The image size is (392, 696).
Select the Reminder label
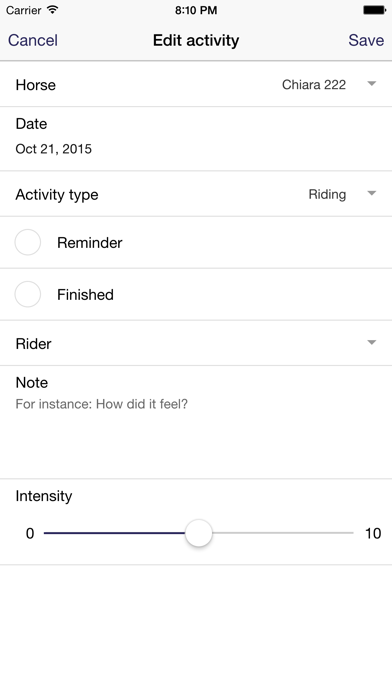[90, 243]
